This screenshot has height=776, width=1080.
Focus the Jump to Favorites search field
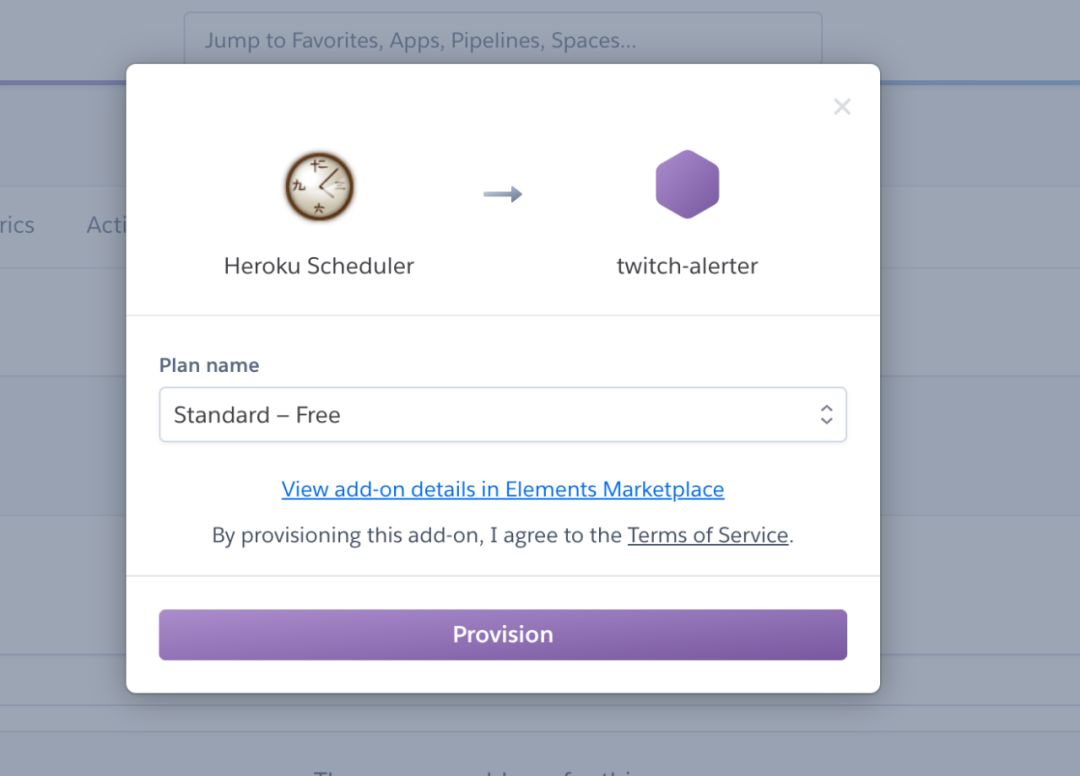click(x=503, y=40)
